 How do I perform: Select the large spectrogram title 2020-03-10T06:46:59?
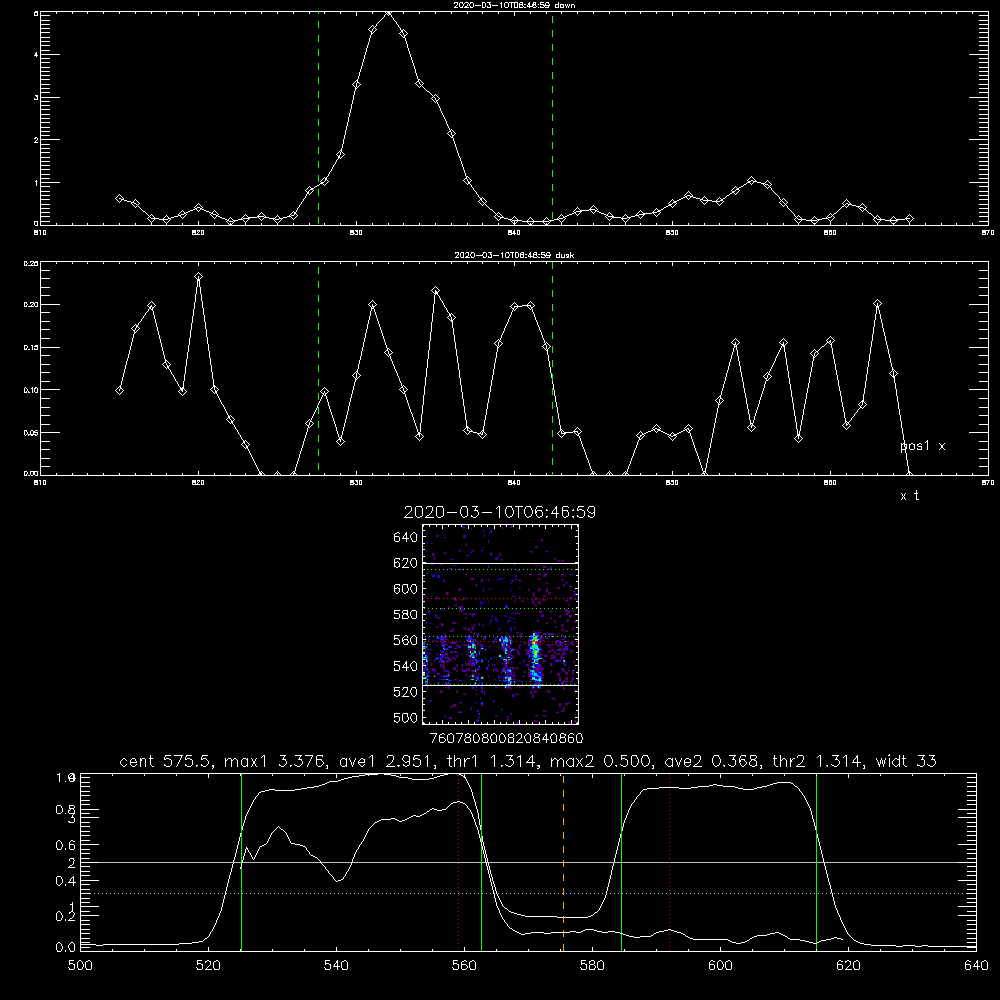[499, 512]
